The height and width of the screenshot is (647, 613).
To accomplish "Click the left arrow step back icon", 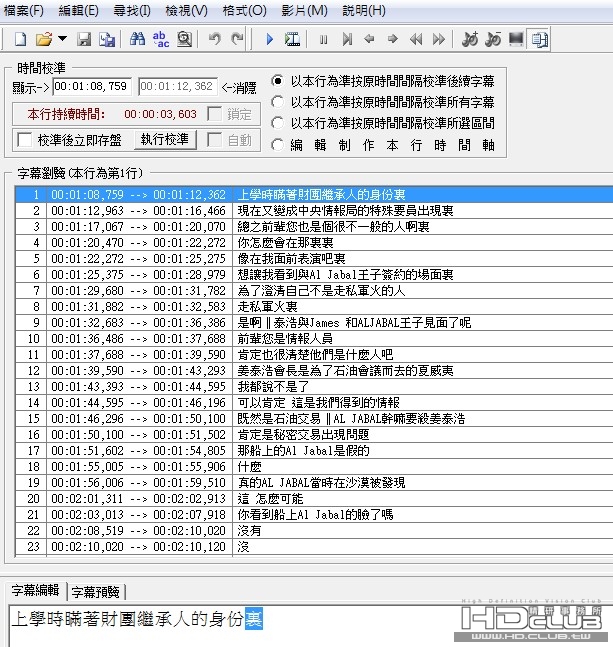I will coord(370,39).
